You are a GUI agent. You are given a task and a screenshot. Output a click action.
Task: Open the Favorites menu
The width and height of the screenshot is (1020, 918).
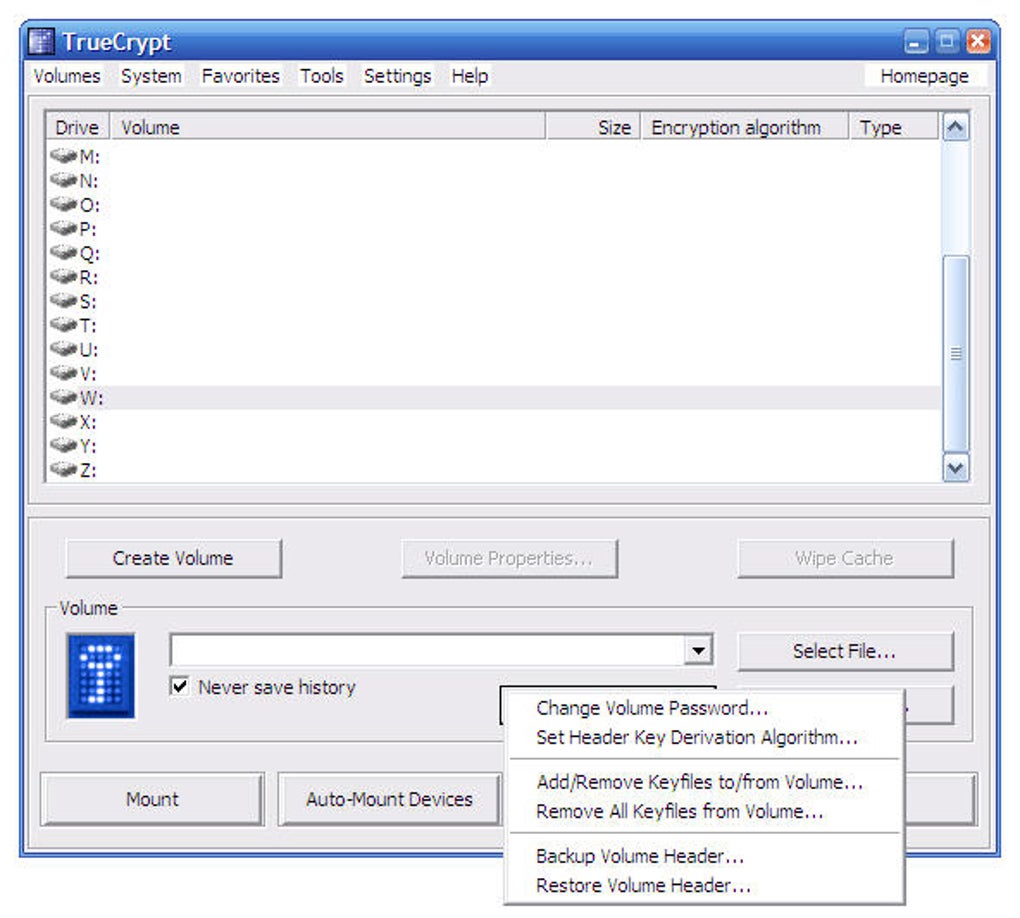[x=241, y=76]
